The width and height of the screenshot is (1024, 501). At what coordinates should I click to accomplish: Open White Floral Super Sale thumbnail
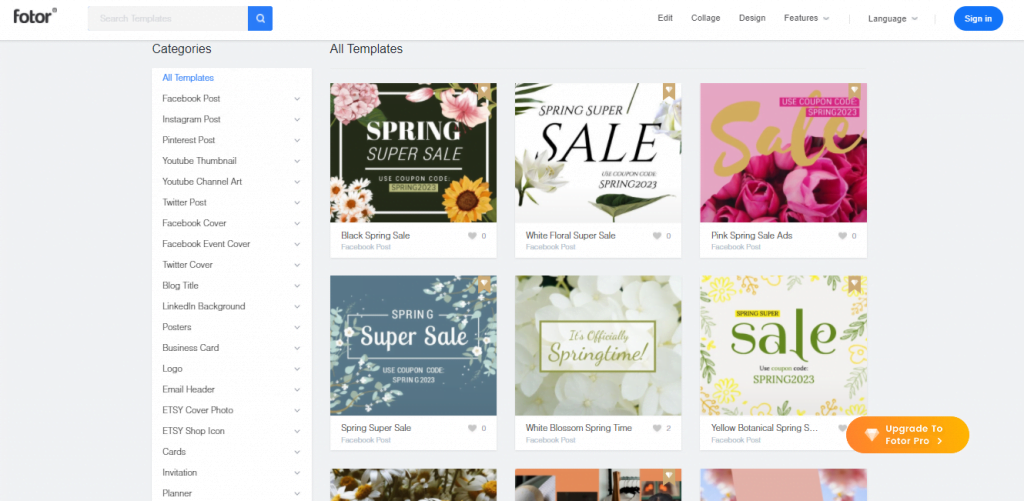[598, 153]
